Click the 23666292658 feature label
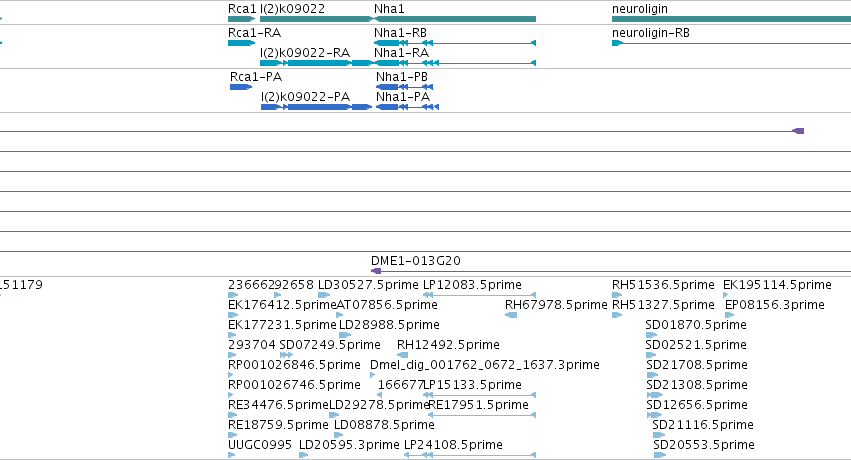The height and width of the screenshot is (460, 851). [x=271, y=285]
